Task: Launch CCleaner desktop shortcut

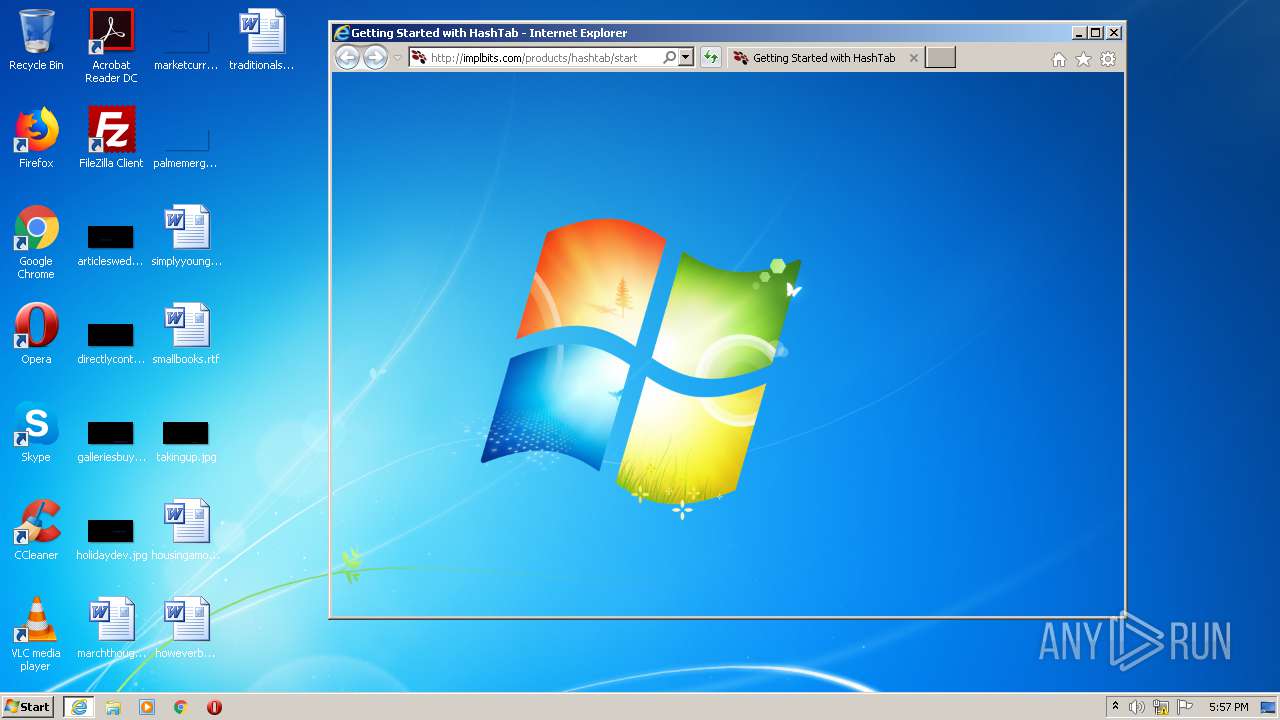Action: click(x=36, y=530)
